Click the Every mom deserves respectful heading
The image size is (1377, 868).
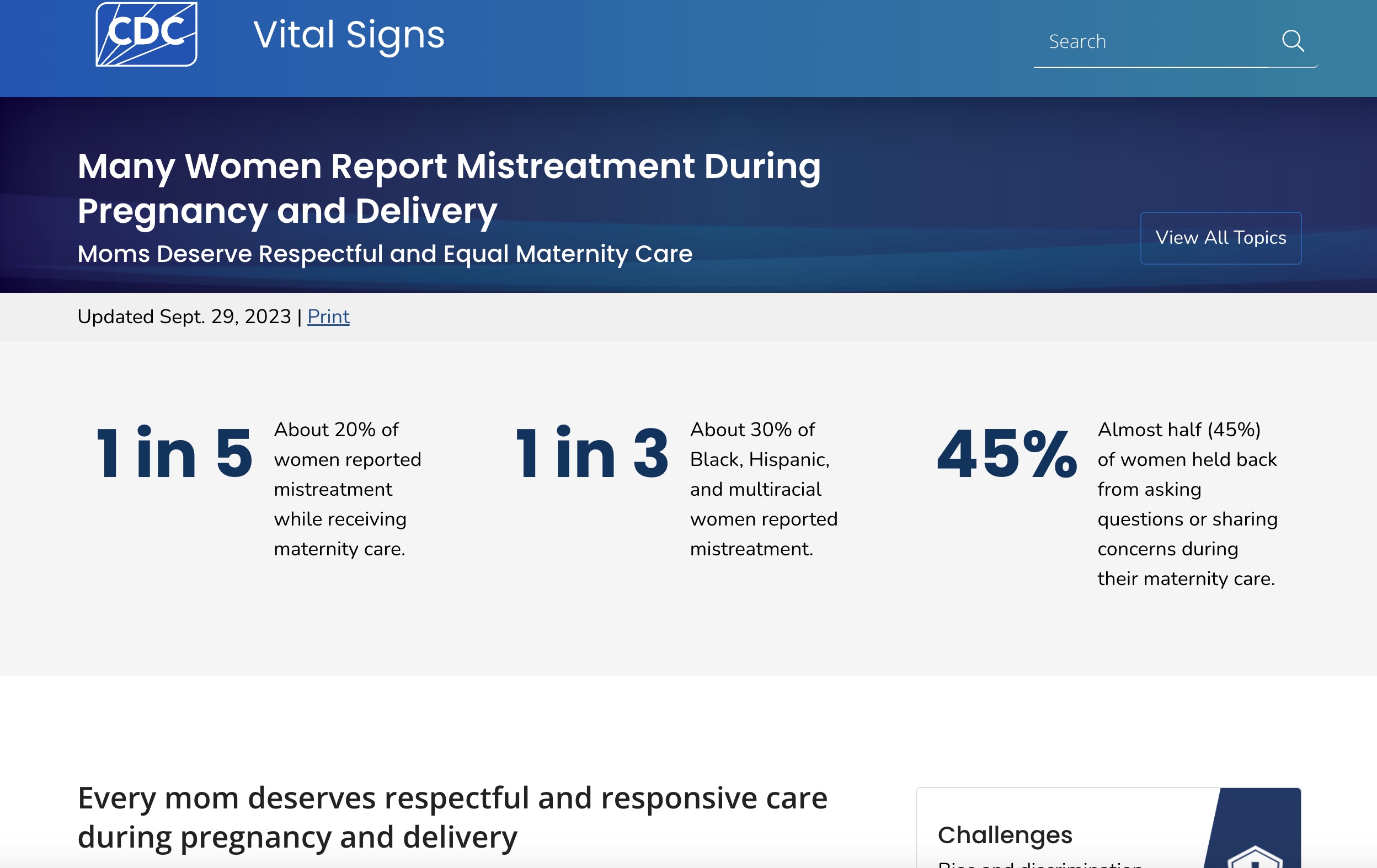point(452,817)
